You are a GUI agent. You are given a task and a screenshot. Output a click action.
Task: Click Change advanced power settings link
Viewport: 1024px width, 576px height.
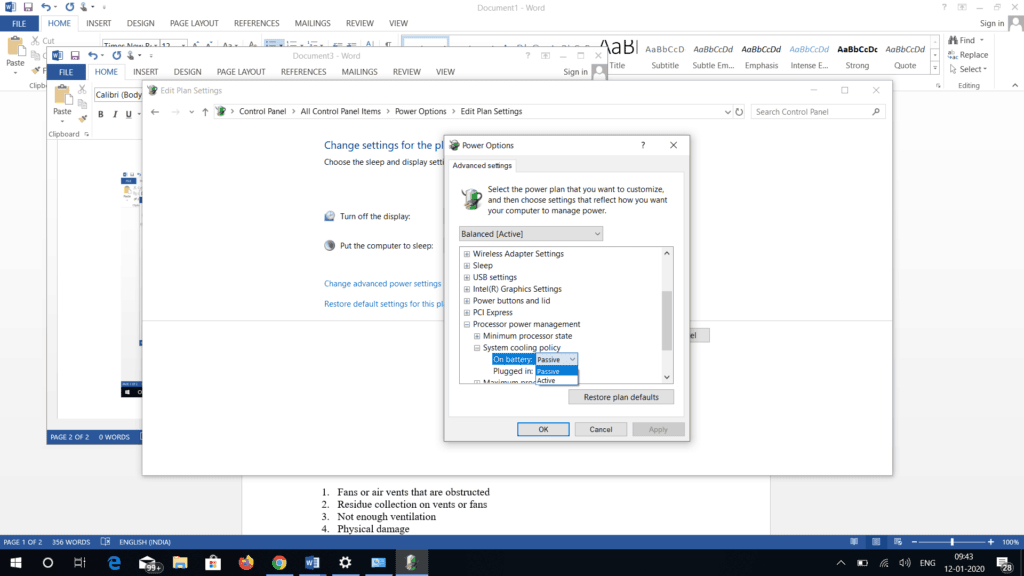pos(383,283)
